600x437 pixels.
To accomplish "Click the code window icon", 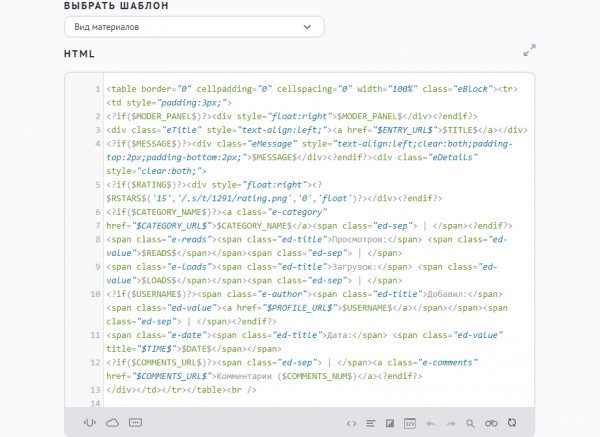I will tap(410, 423).
